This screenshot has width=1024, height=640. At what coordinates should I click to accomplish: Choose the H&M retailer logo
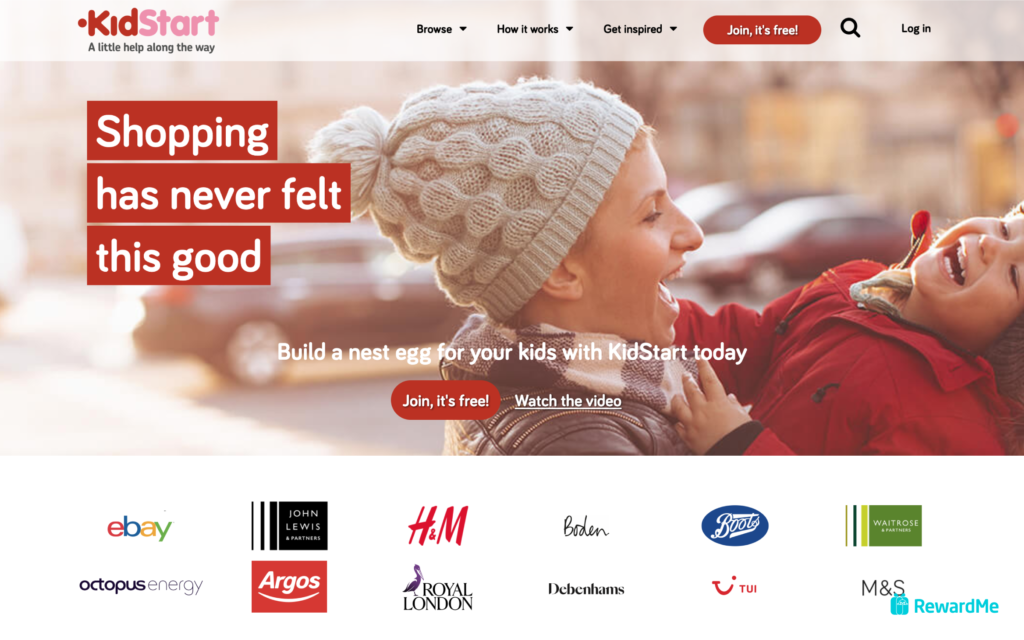[438, 526]
